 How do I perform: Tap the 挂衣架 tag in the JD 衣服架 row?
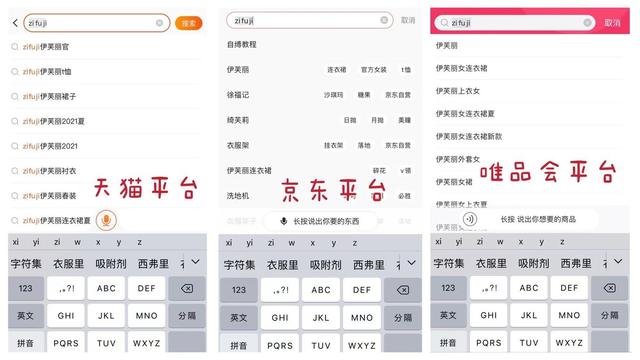(x=333, y=146)
